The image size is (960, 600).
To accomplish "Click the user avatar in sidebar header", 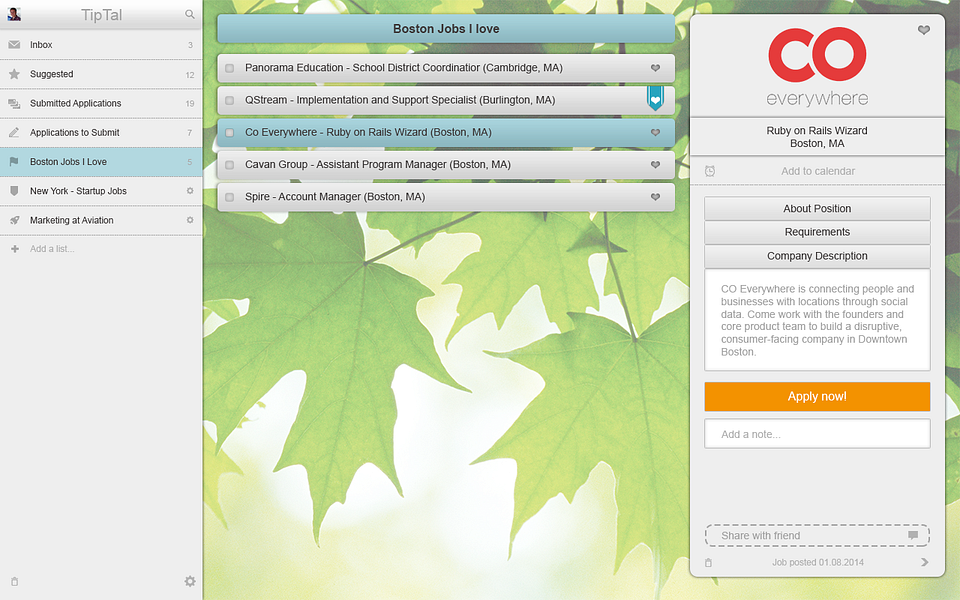I will (14, 14).
